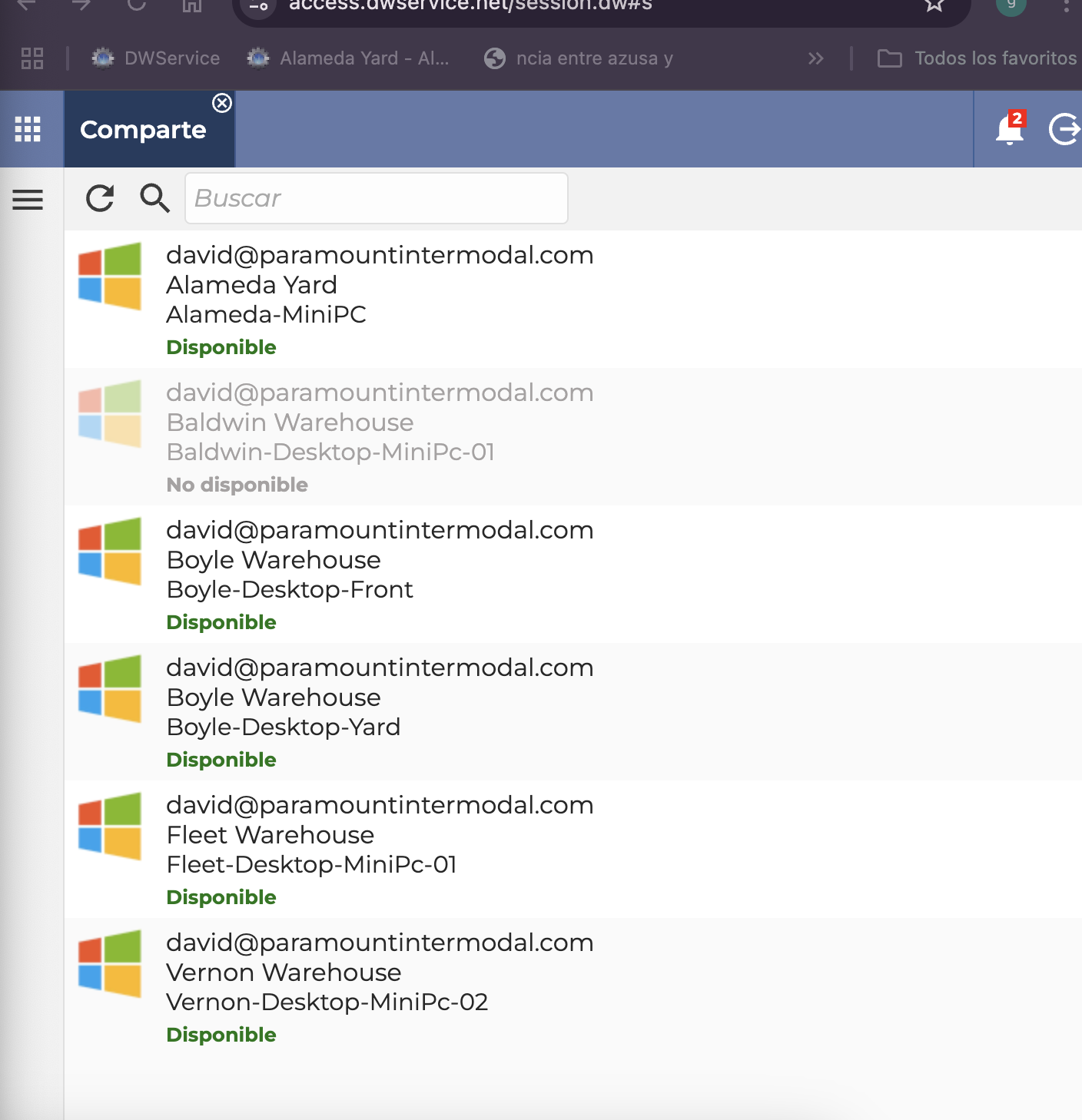Image resolution: width=1082 pixels, height=1120 pixels.
Task: Open the 'ncia entre azusa y' bookmark
Action: pyautogui.click(x=579, y=58)
